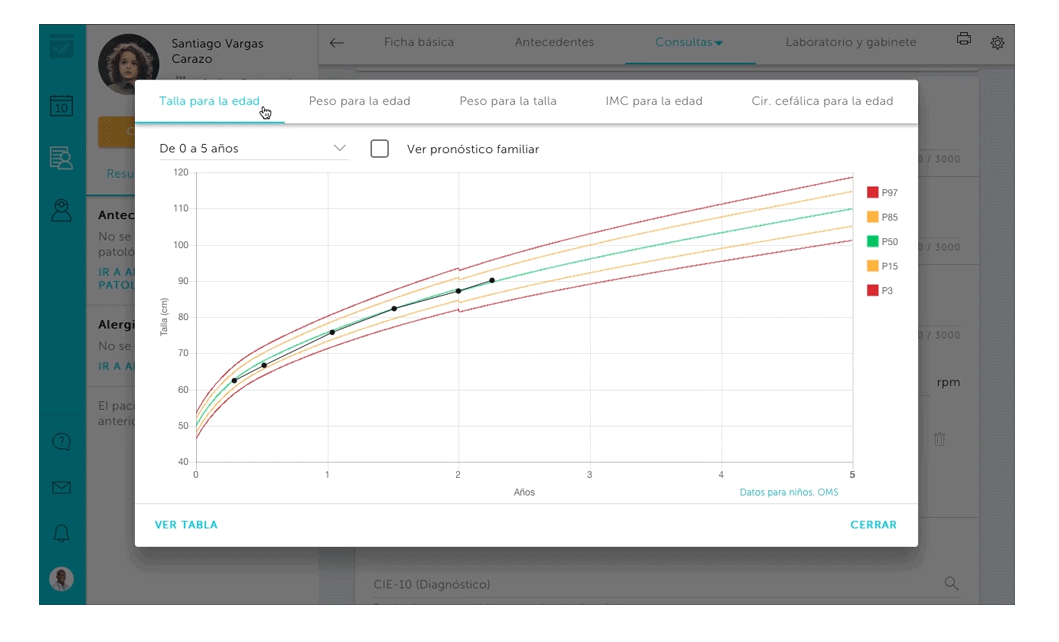Viewport: 1059px width, 642px height.
Task: Click the P15 orange legend swatch
Action: [873, 266]
